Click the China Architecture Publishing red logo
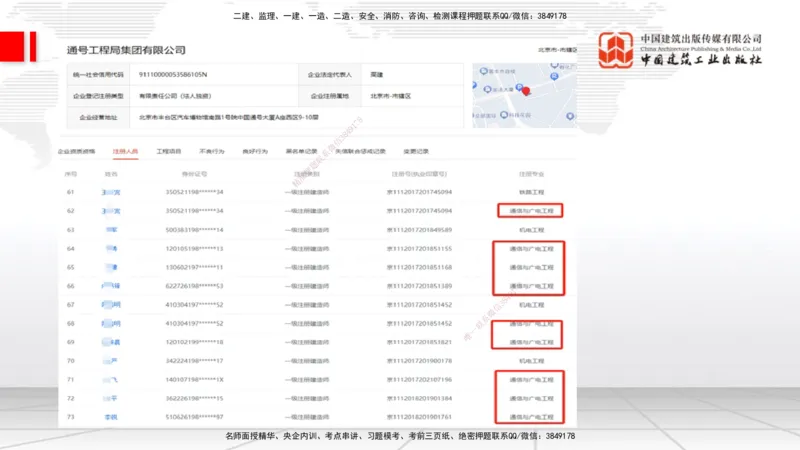800x450 pixels. coord(616,49)
